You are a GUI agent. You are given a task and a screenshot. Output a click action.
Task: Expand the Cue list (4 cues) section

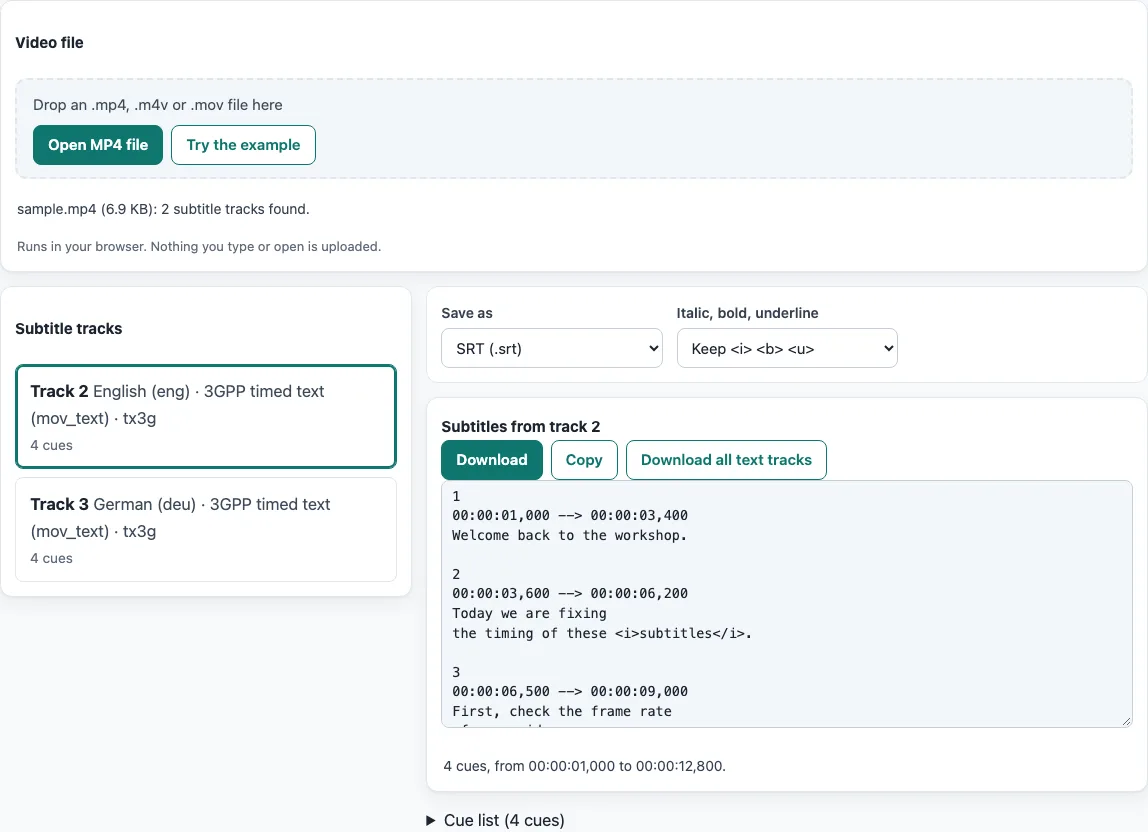[496, 820]
